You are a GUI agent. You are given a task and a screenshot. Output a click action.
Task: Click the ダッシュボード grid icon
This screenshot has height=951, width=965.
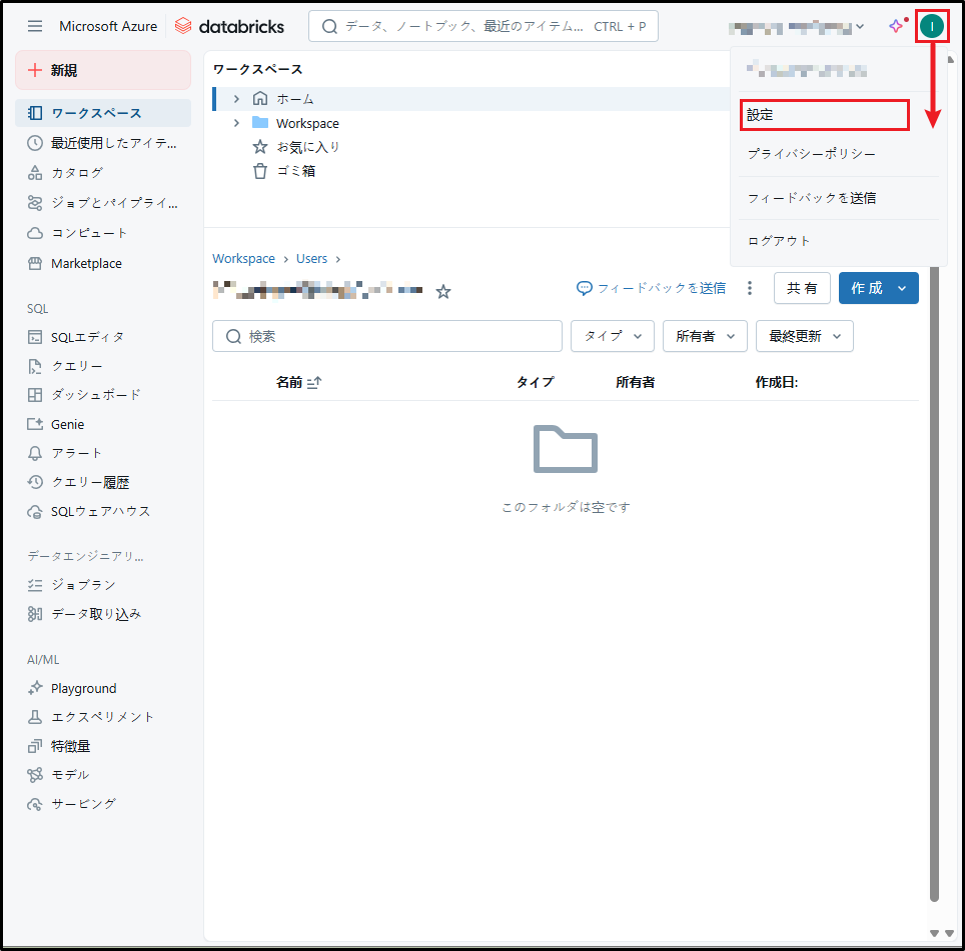click(x=35, y=395)
